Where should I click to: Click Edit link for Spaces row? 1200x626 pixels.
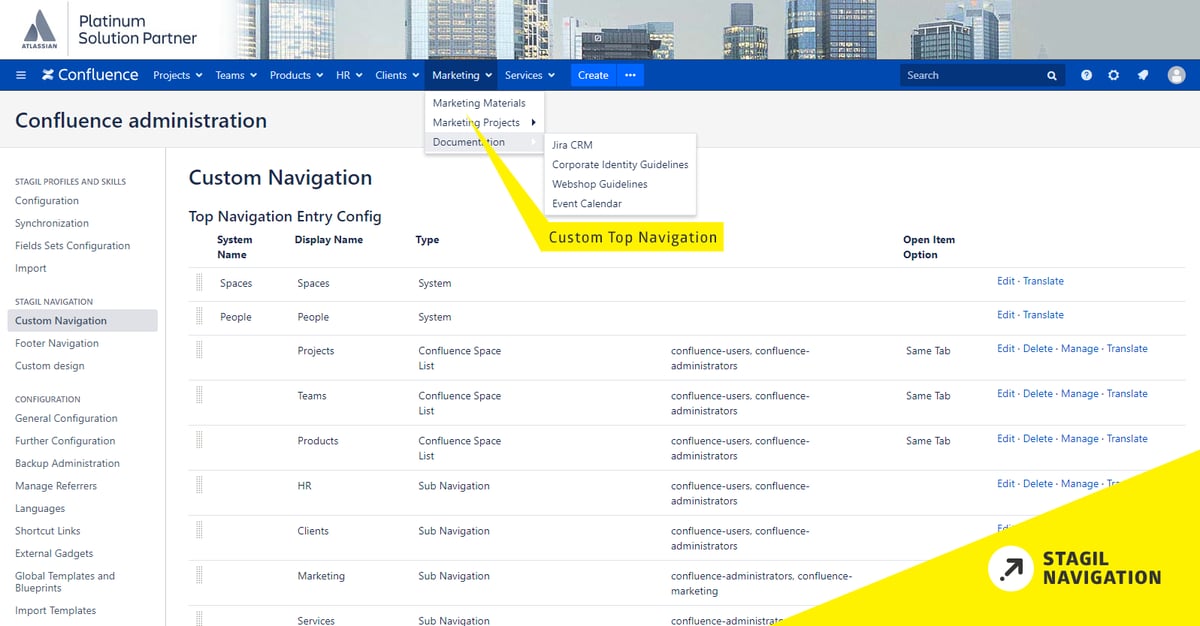coord(1005,281)
